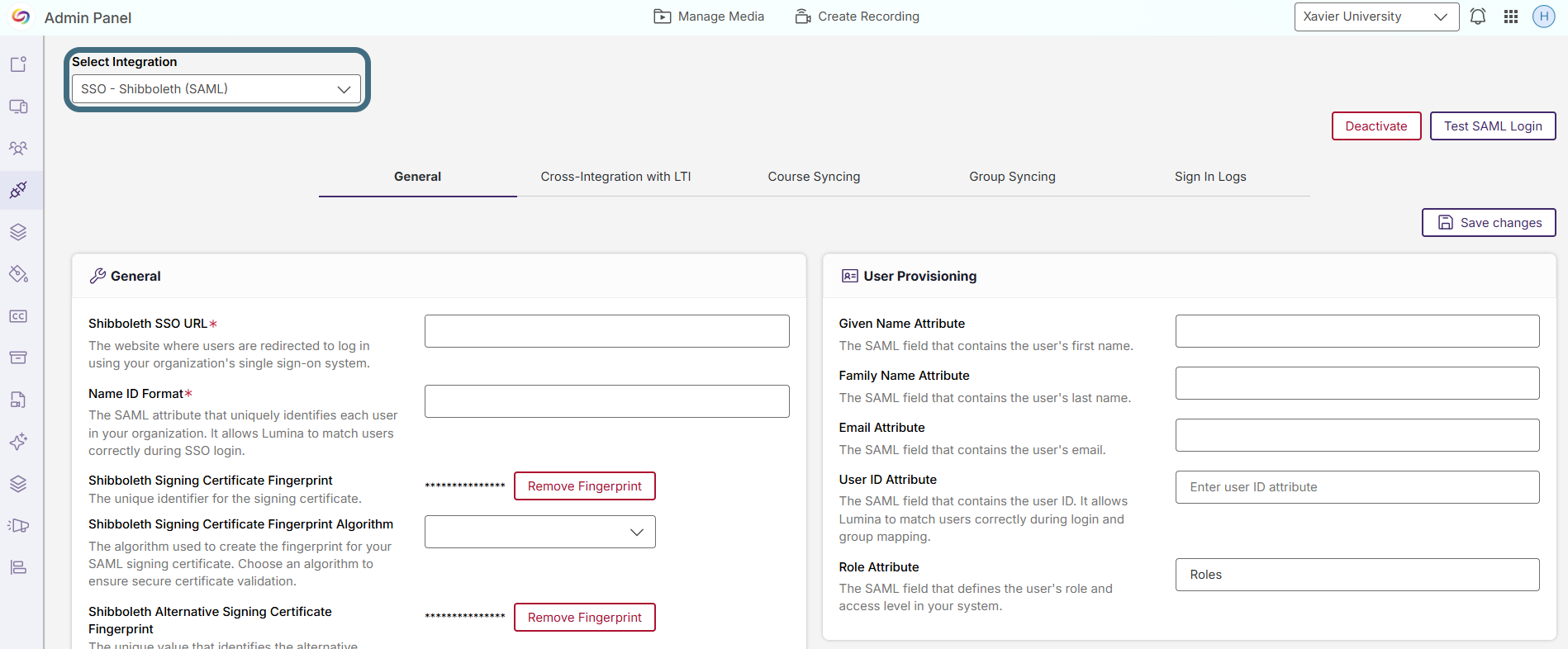
Task: Click the Lumina logo icon
Action: click(21, 17)
